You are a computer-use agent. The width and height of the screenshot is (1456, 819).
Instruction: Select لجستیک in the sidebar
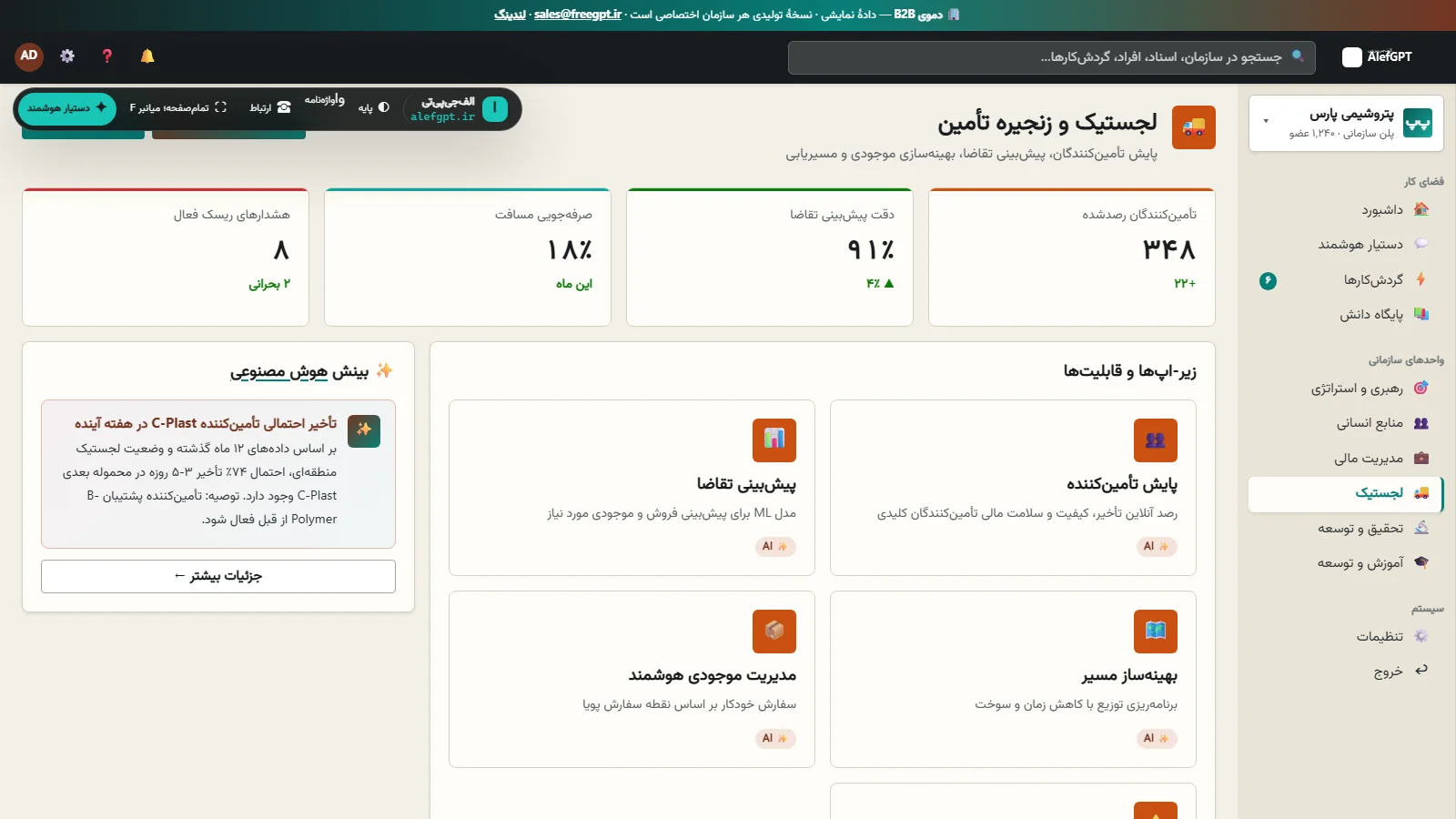click(x=1346, y=493)
